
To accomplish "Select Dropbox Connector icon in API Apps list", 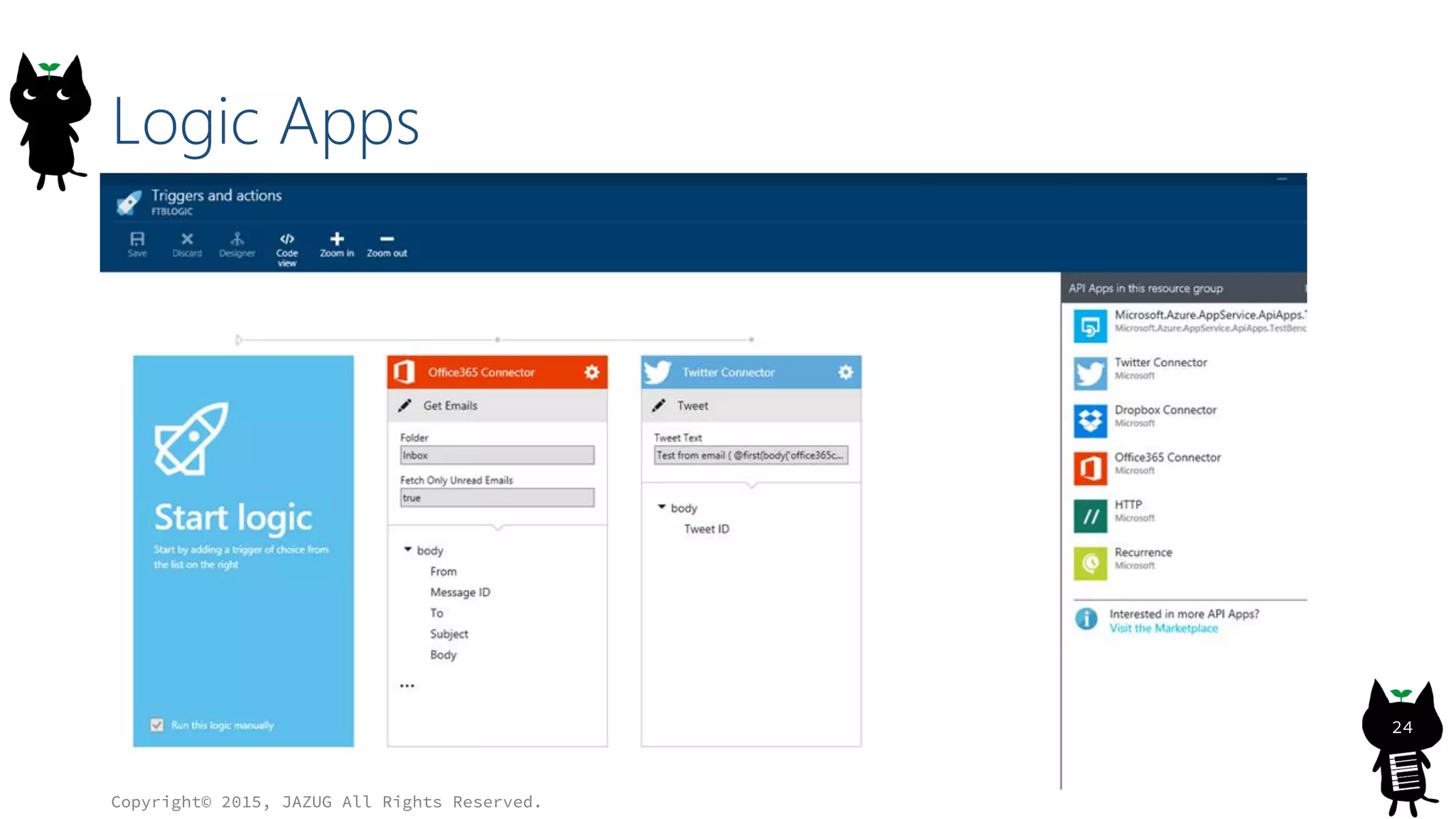I will (1090, 421).
